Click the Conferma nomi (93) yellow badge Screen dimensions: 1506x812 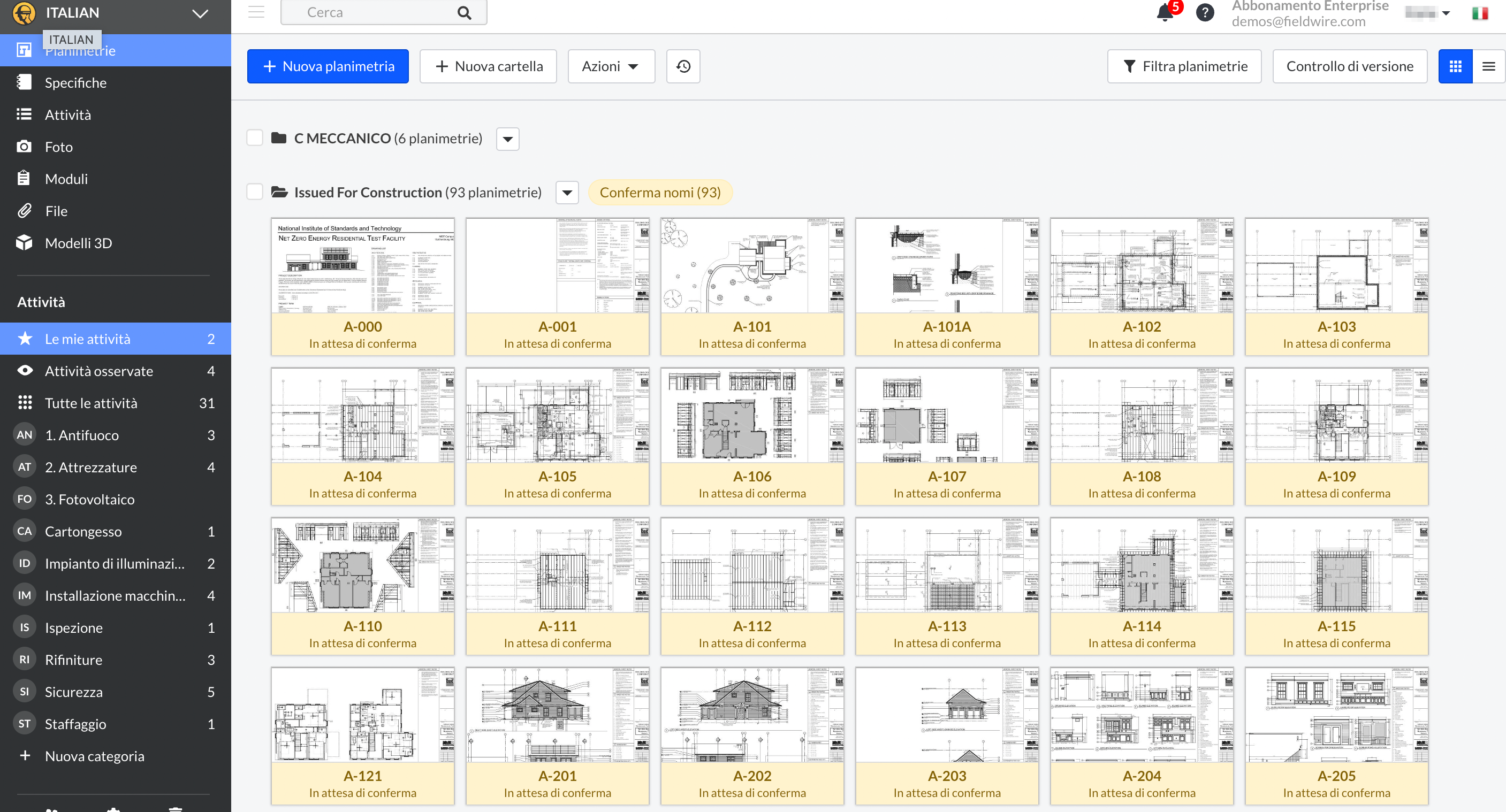[659, 192]
